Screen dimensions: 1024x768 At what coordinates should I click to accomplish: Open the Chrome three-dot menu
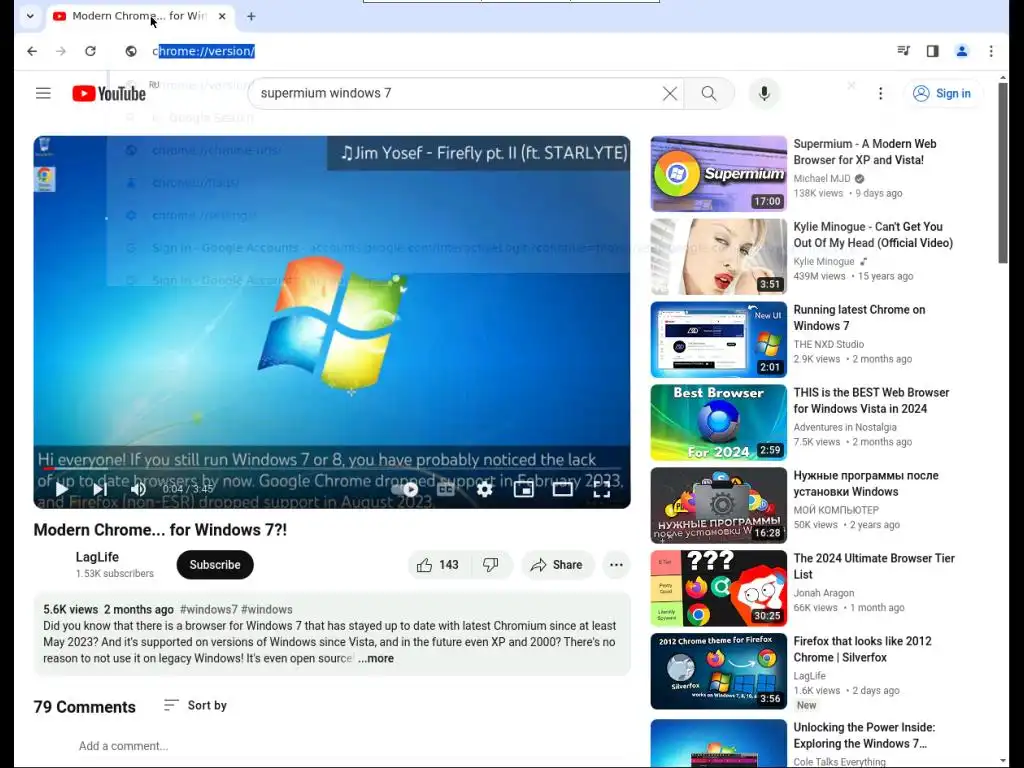991,51
